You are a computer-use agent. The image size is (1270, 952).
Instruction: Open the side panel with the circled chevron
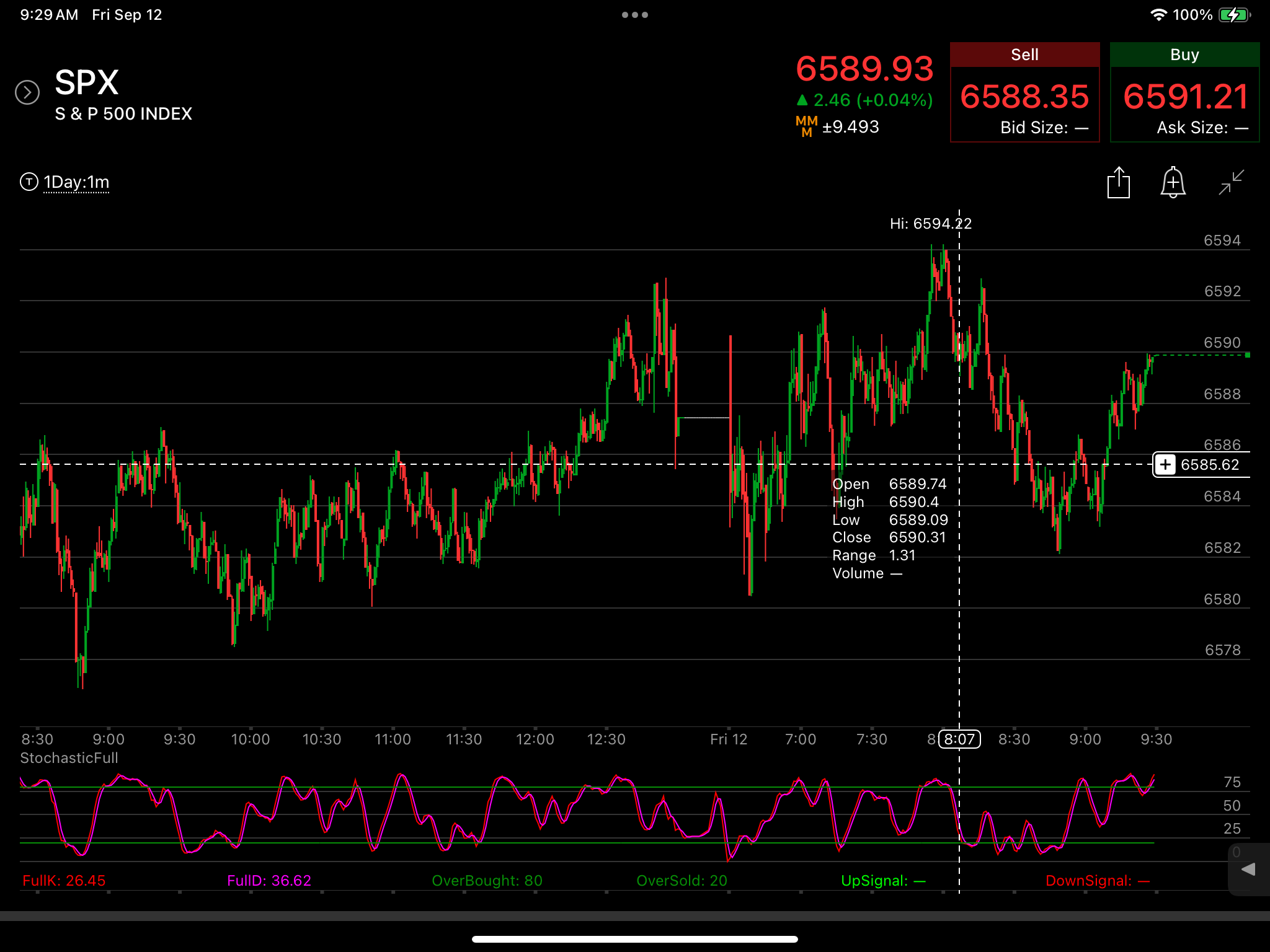(x=27, y=92)
